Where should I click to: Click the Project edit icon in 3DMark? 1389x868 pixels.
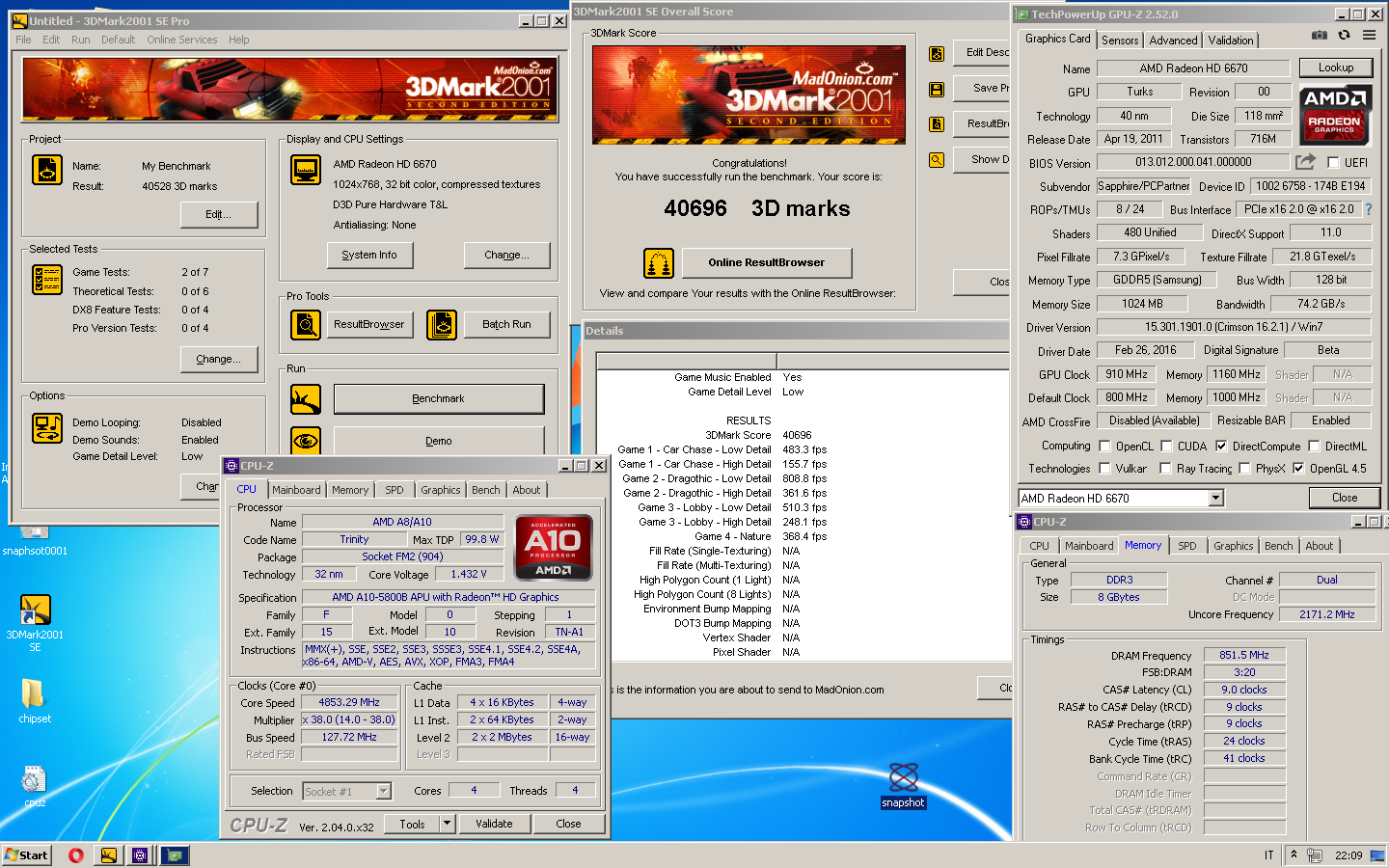(x=47, y=170)
